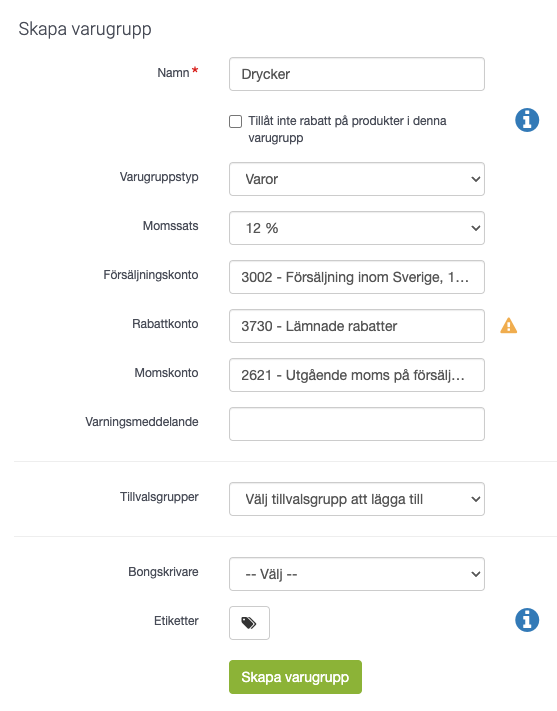This screenshot has width=557, height=711.
Task: Expand the Bongskrivare '-- Välj --' dropdown
Action: tap(357, 574)
